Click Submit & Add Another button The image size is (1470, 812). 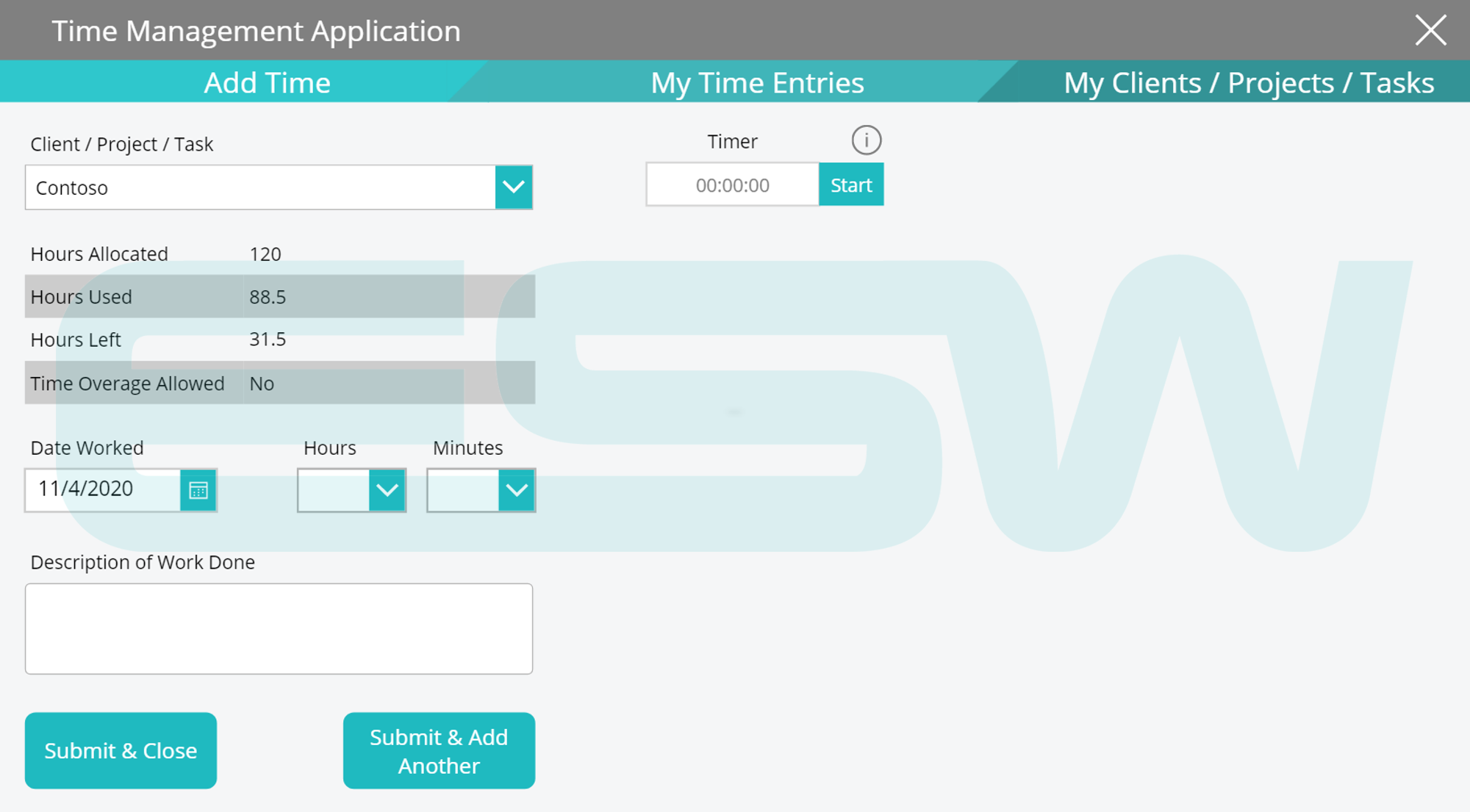(438, 750)
